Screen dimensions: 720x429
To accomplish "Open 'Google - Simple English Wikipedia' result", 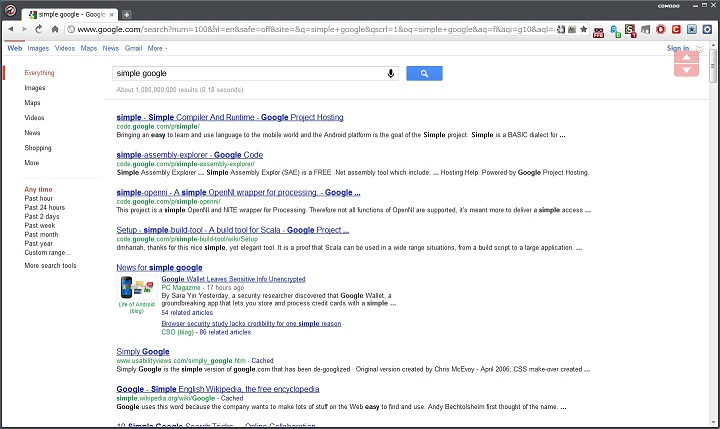I will point(218,389).
